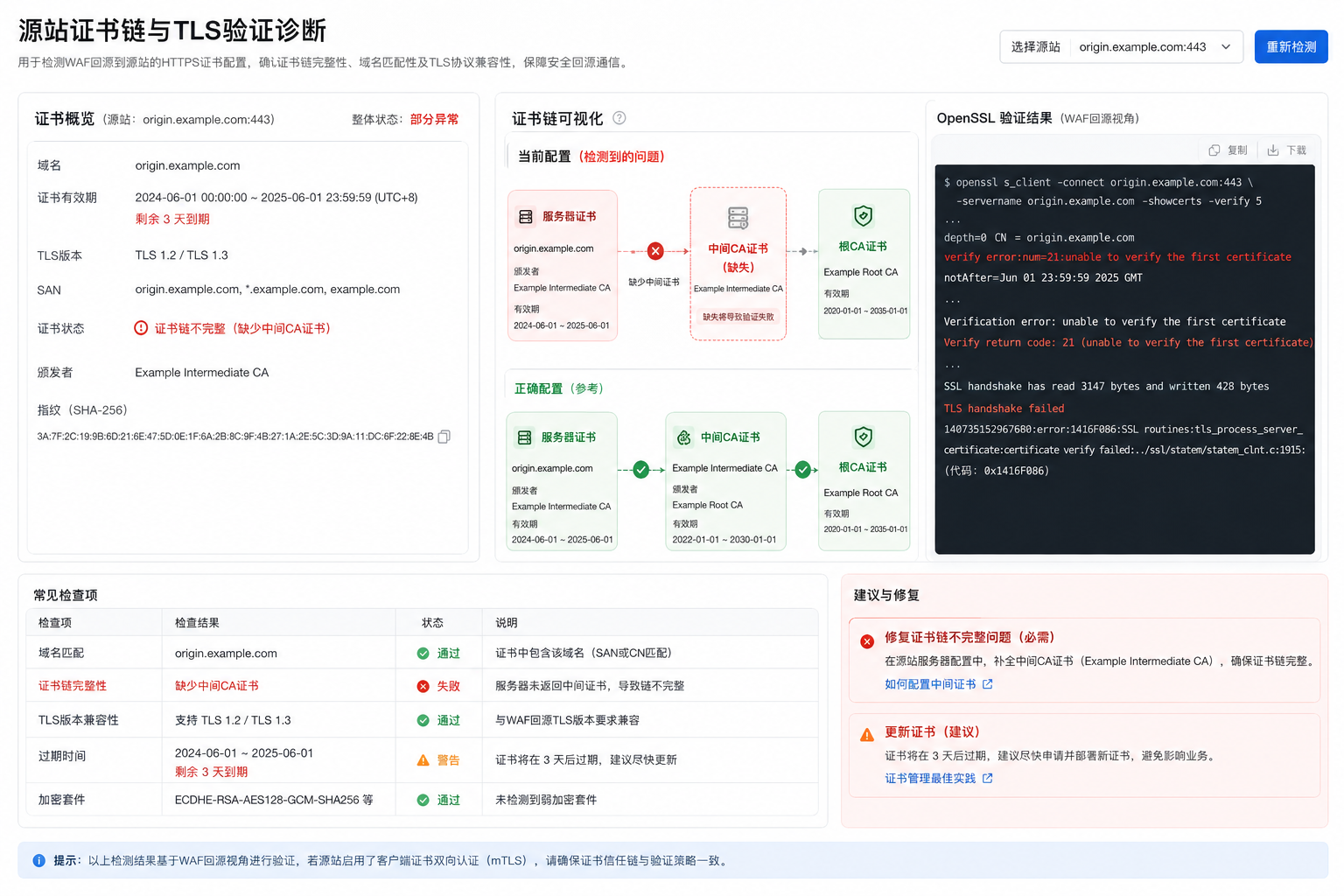The image size is (1344, 896).
Task: Click the warning icon next to 证书链不完整
Action: click(x=141, y=328)
